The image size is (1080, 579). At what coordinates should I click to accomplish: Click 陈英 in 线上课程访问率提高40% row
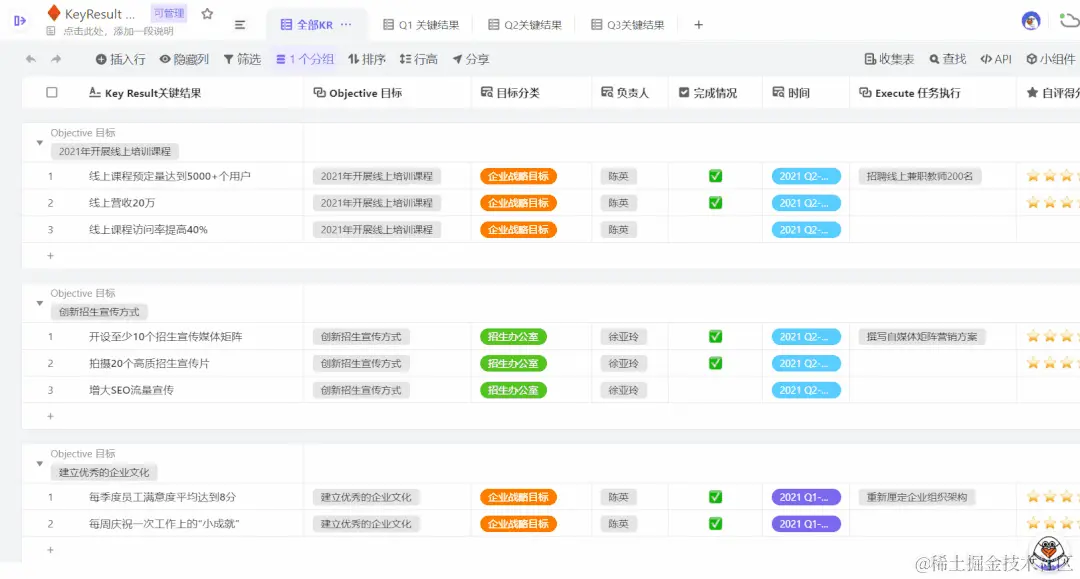[x=619, y=230]
